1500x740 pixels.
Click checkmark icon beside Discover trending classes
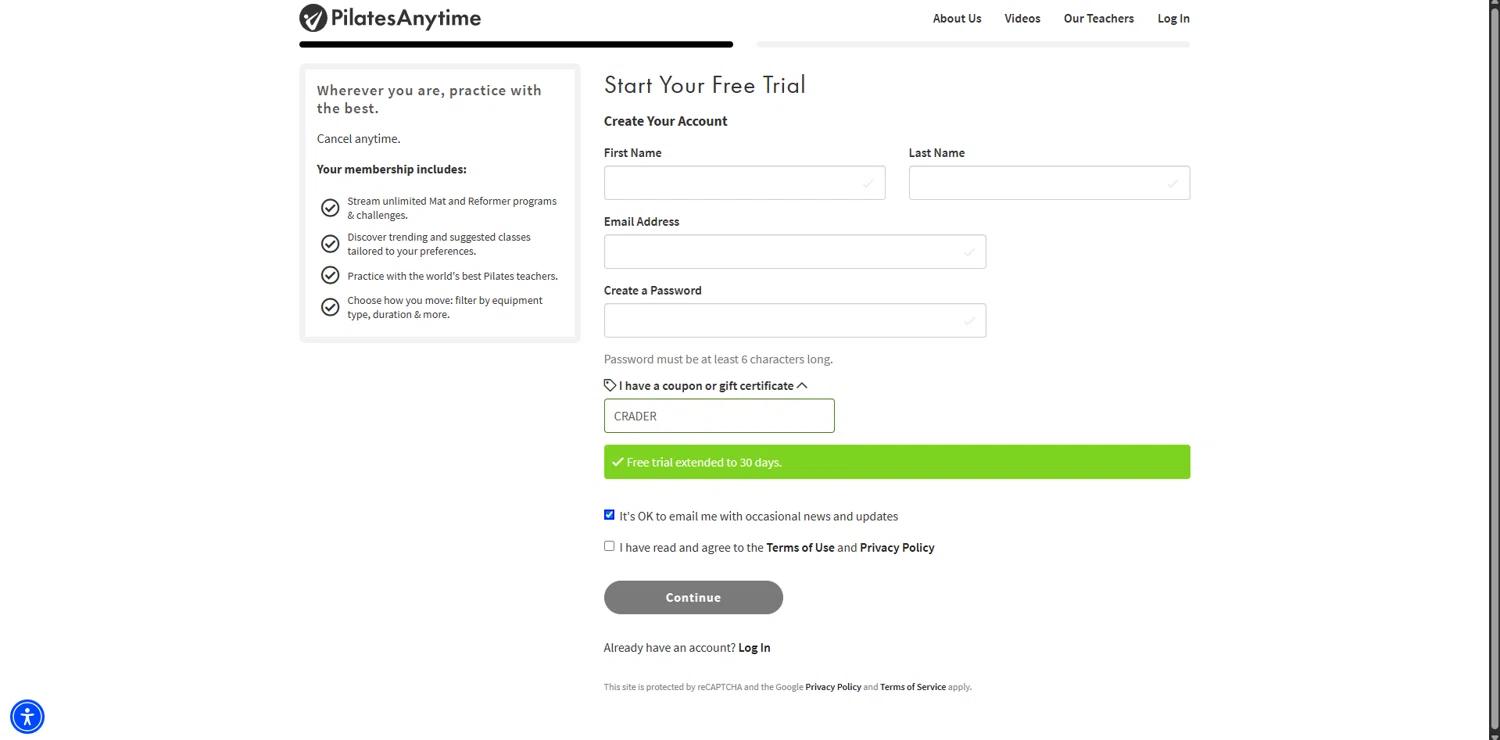click(330, 244)
